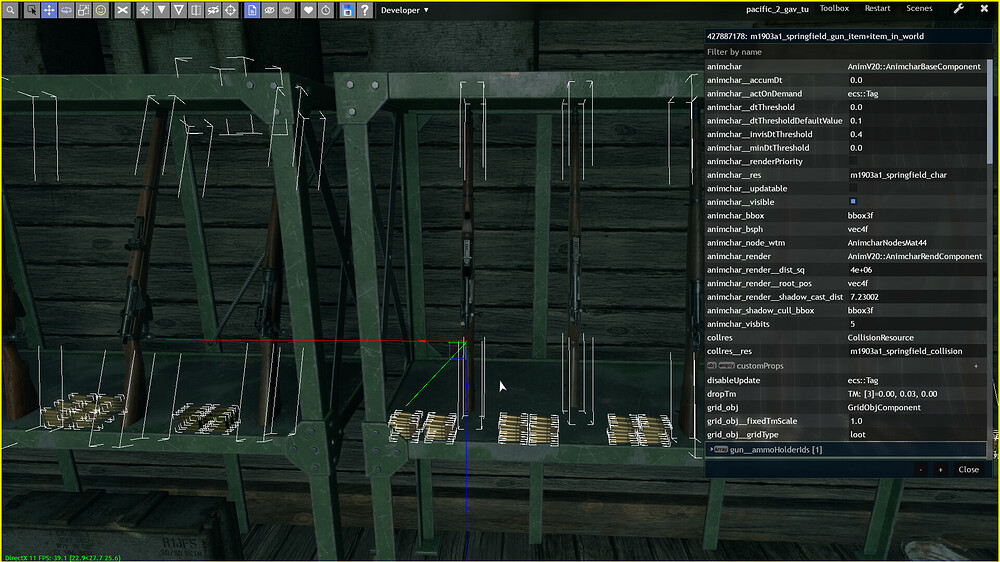Activate the Rotate tool in toolbar
1000x562 pixels.
[66, 10]
